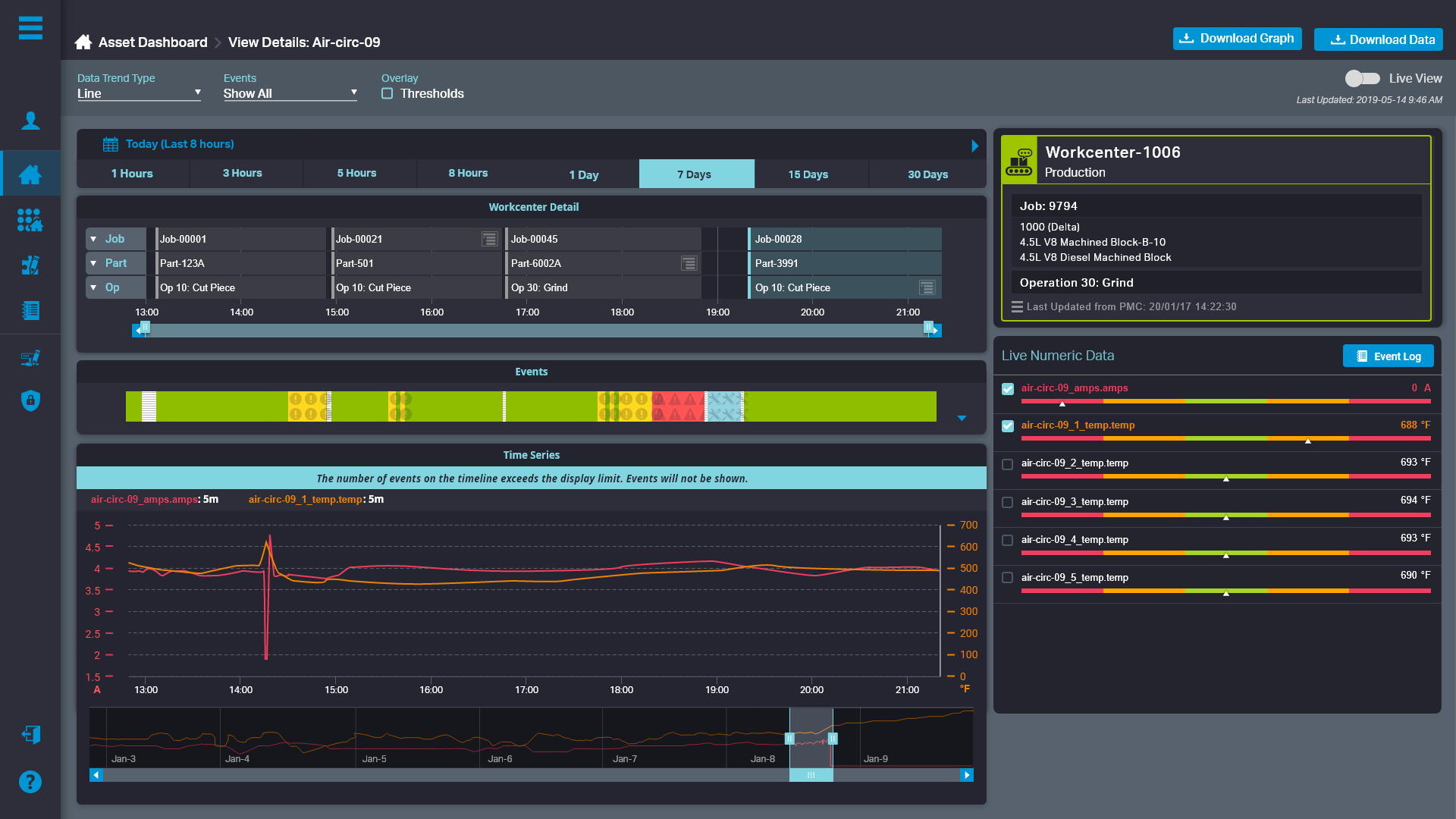Click the logout icon in sidebar
1456x819 pixels.
[x=30, y=734]
